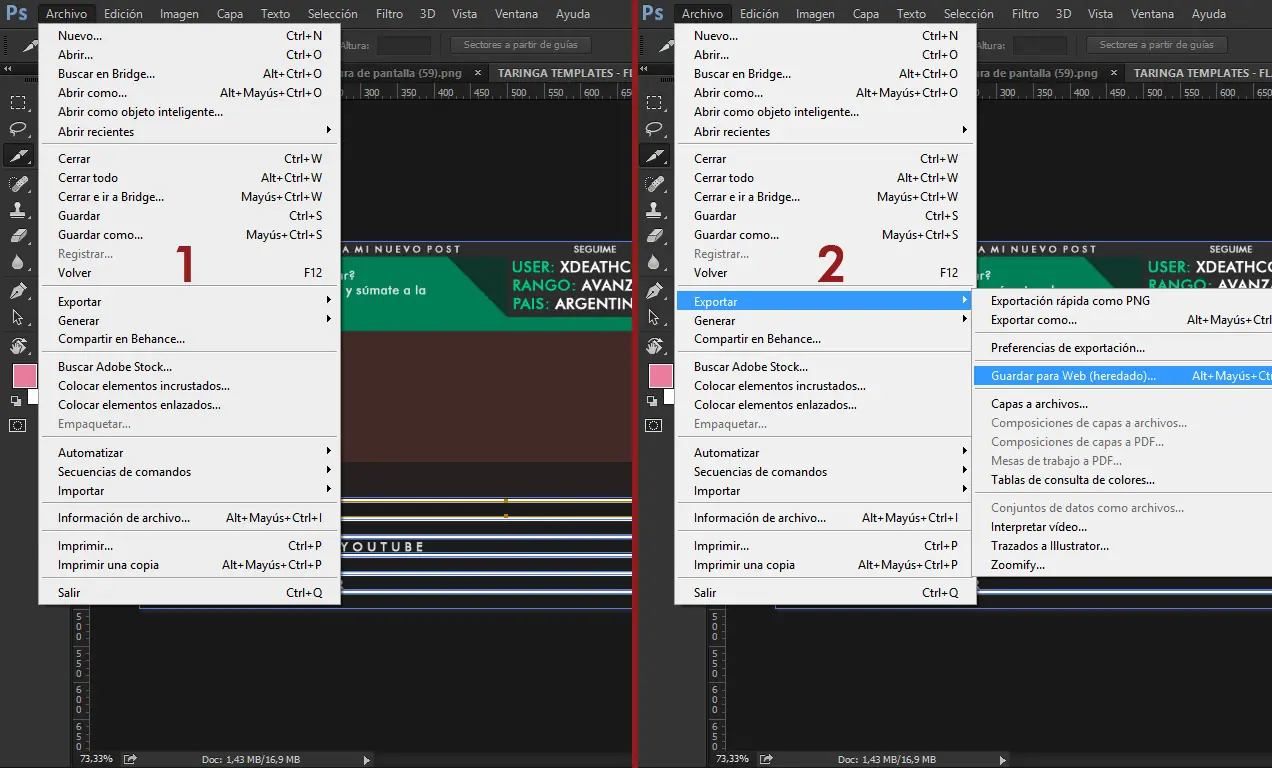This screenshot has width=1272, height=768.
Task: Collapse toolbar double-arrow in left screenshot
Action: (x=10, y=69)
